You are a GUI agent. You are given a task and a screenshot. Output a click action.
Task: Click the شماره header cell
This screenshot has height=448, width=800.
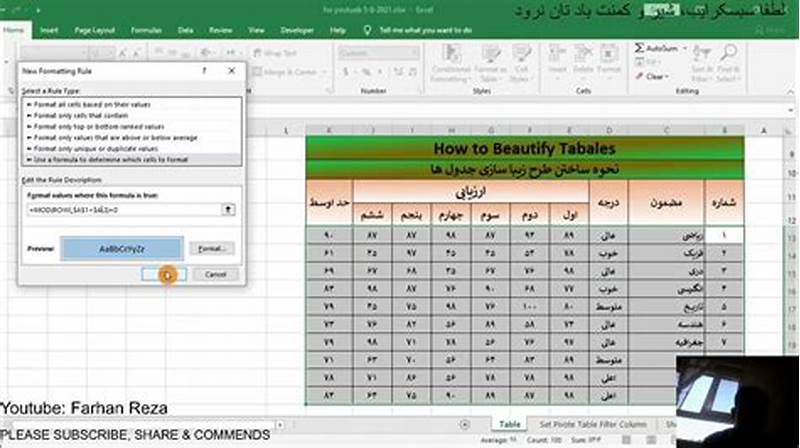[724, 203]
